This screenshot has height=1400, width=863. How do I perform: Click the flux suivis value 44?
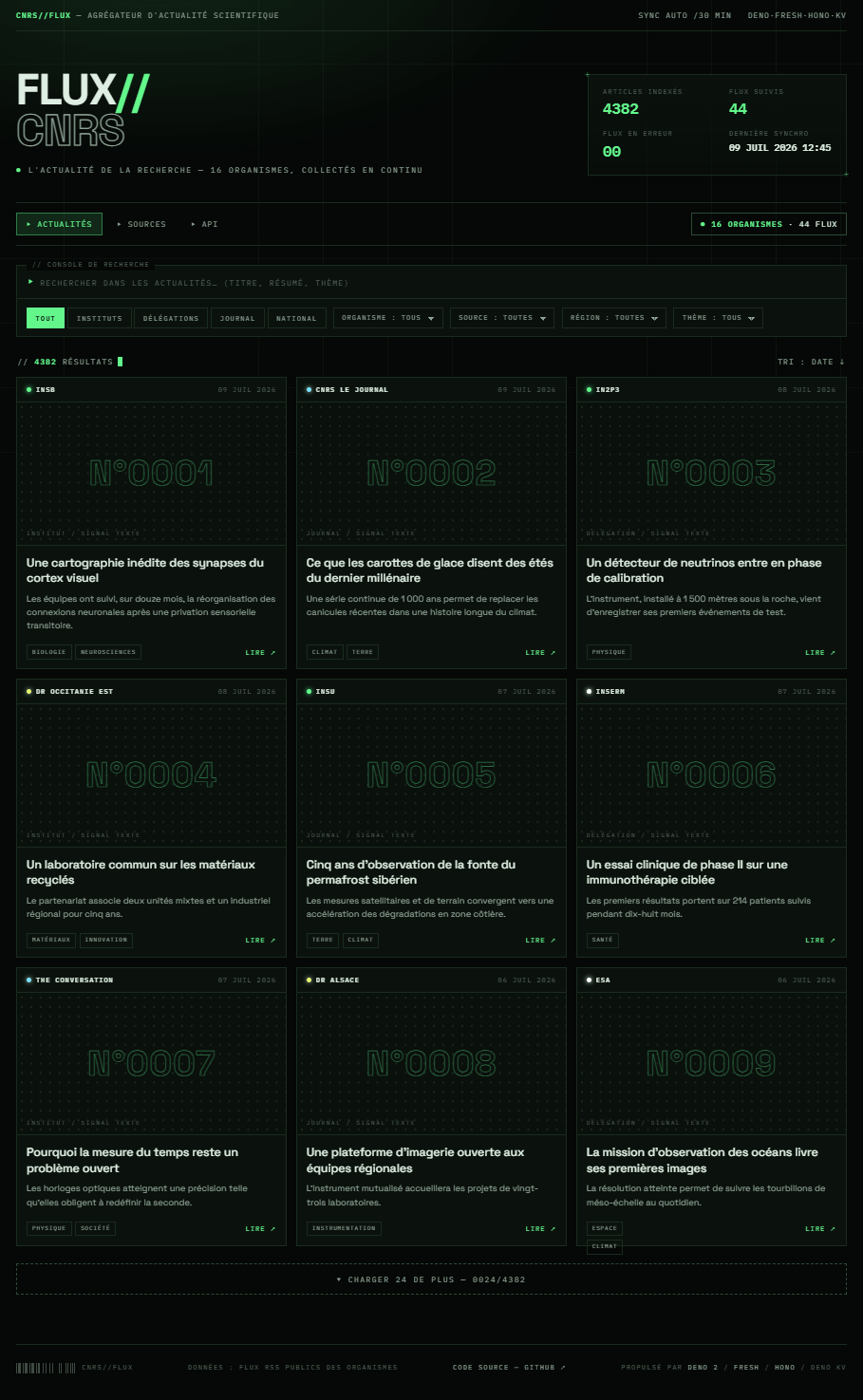pyautogui.click(x=738, y=109)
